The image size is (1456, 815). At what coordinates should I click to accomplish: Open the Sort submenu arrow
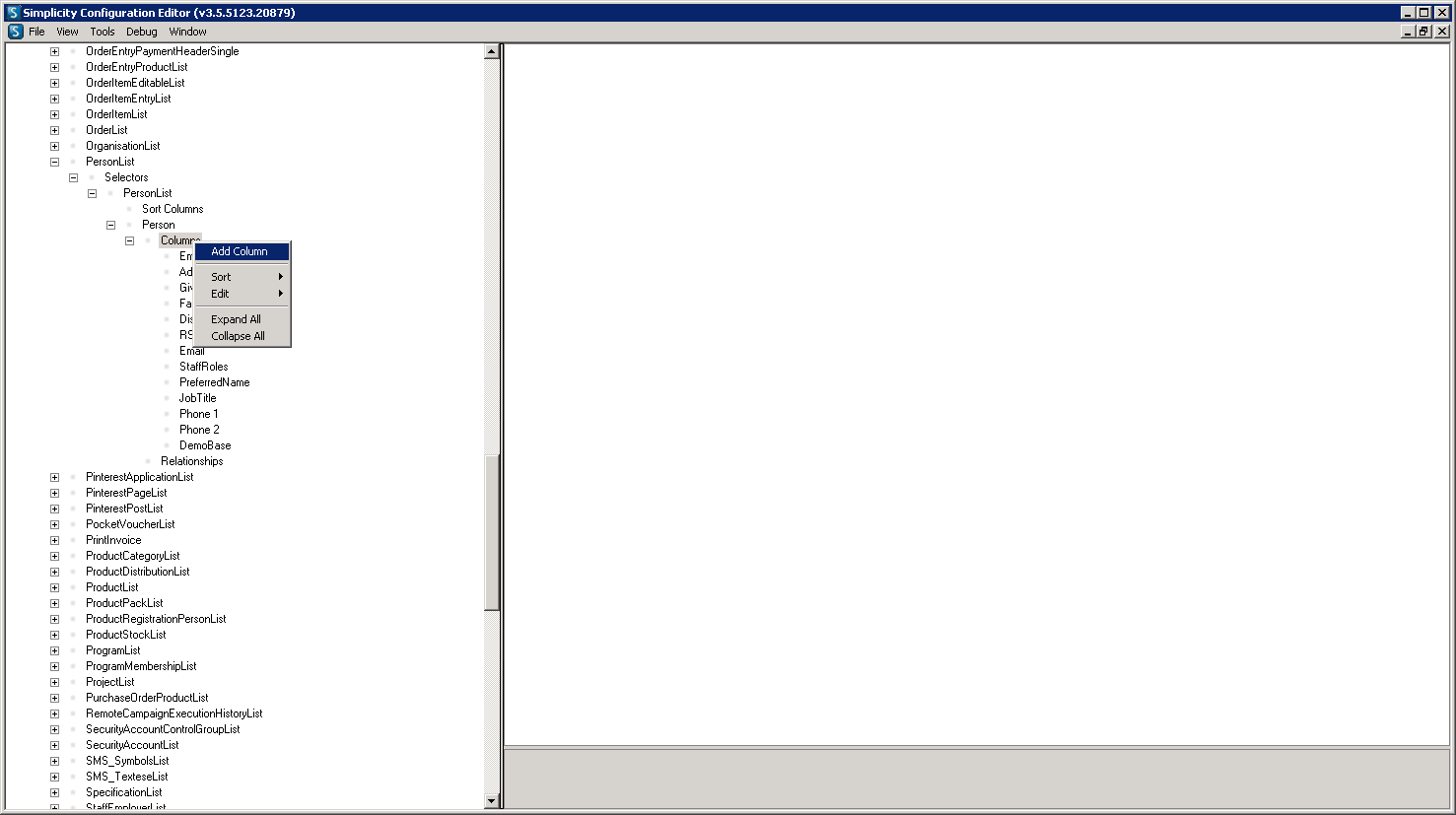click(281, 277)
